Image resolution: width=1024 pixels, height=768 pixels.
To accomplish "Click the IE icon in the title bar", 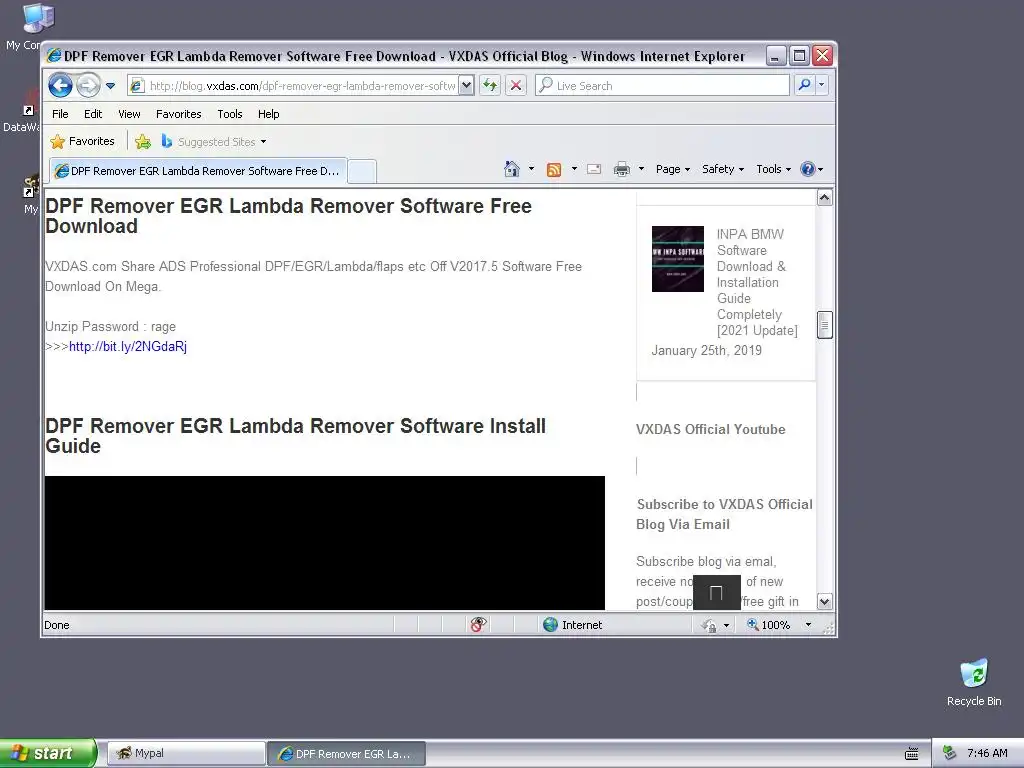I will [x=54, y=56].
